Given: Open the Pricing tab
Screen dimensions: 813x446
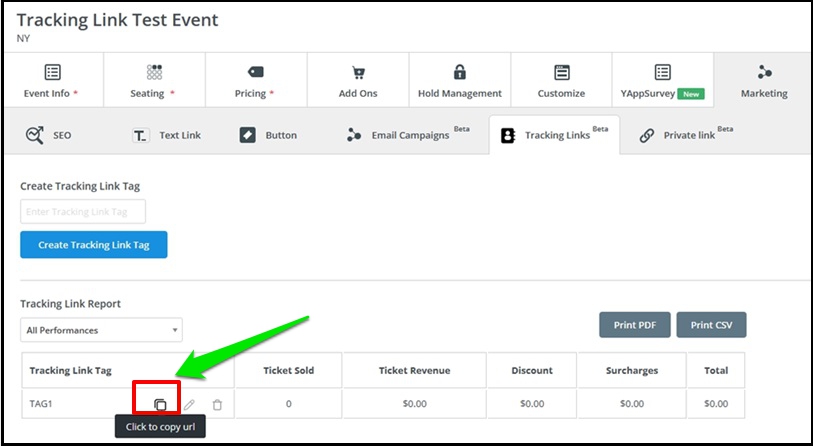Looking at the screenshot, I should coord(256,80).
